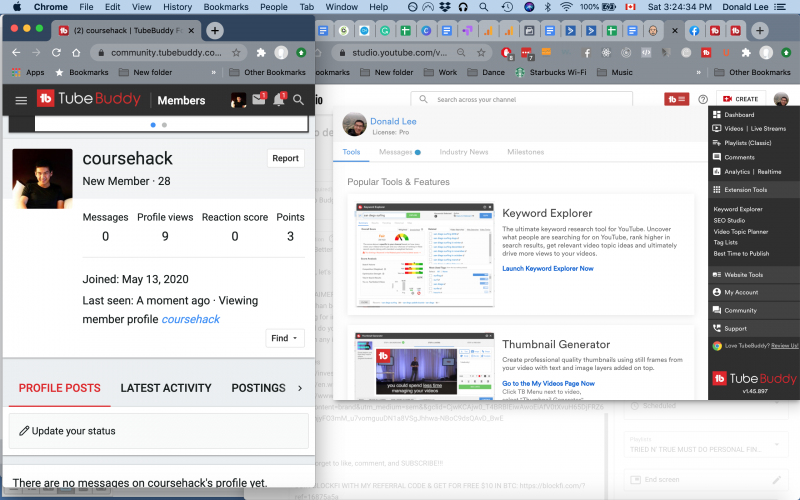Click the Report button
This screenshot has height=500, width=800.
[285, 158]
